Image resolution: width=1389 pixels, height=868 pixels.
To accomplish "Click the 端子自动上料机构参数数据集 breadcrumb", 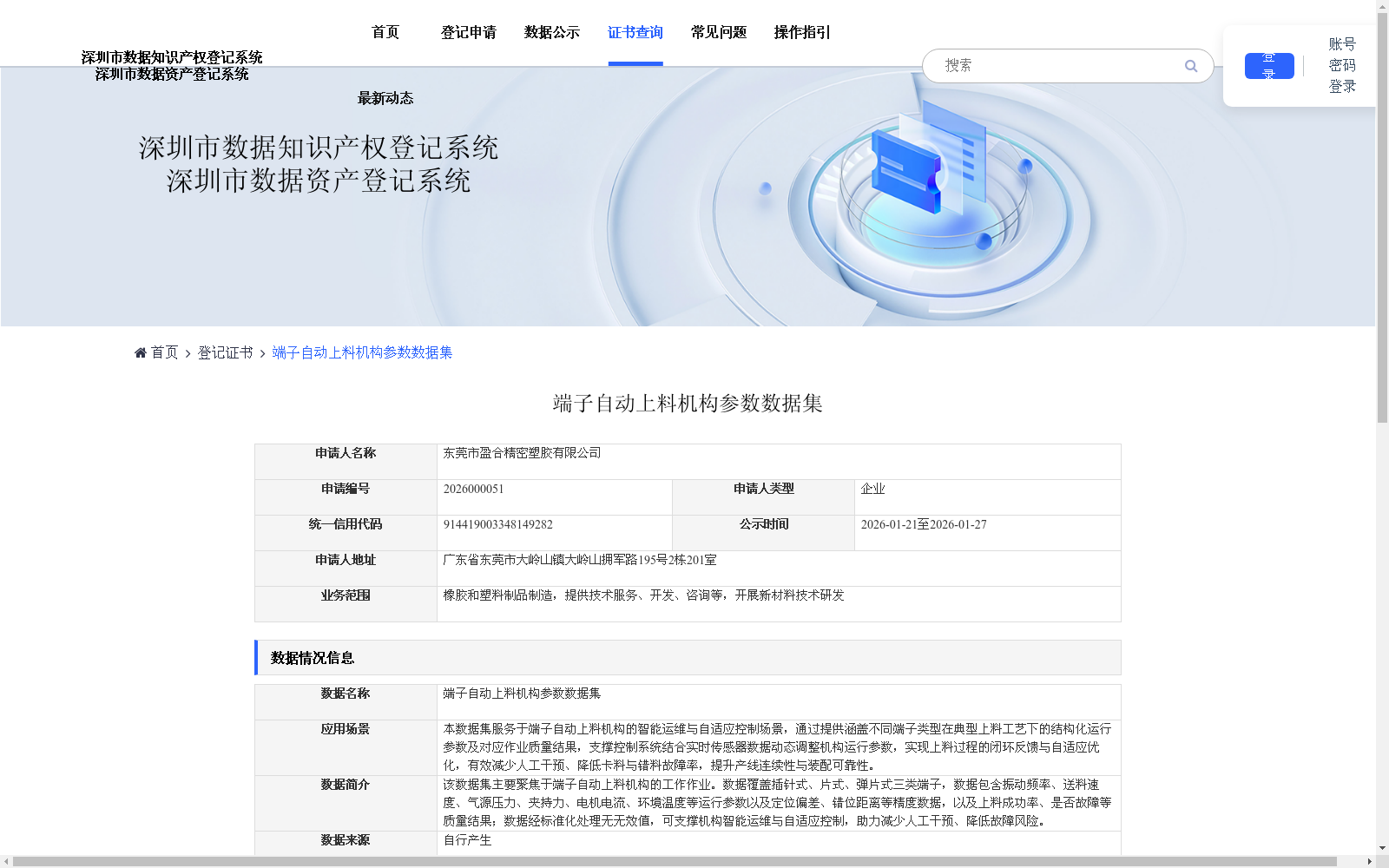I will (x=362, y=352).
